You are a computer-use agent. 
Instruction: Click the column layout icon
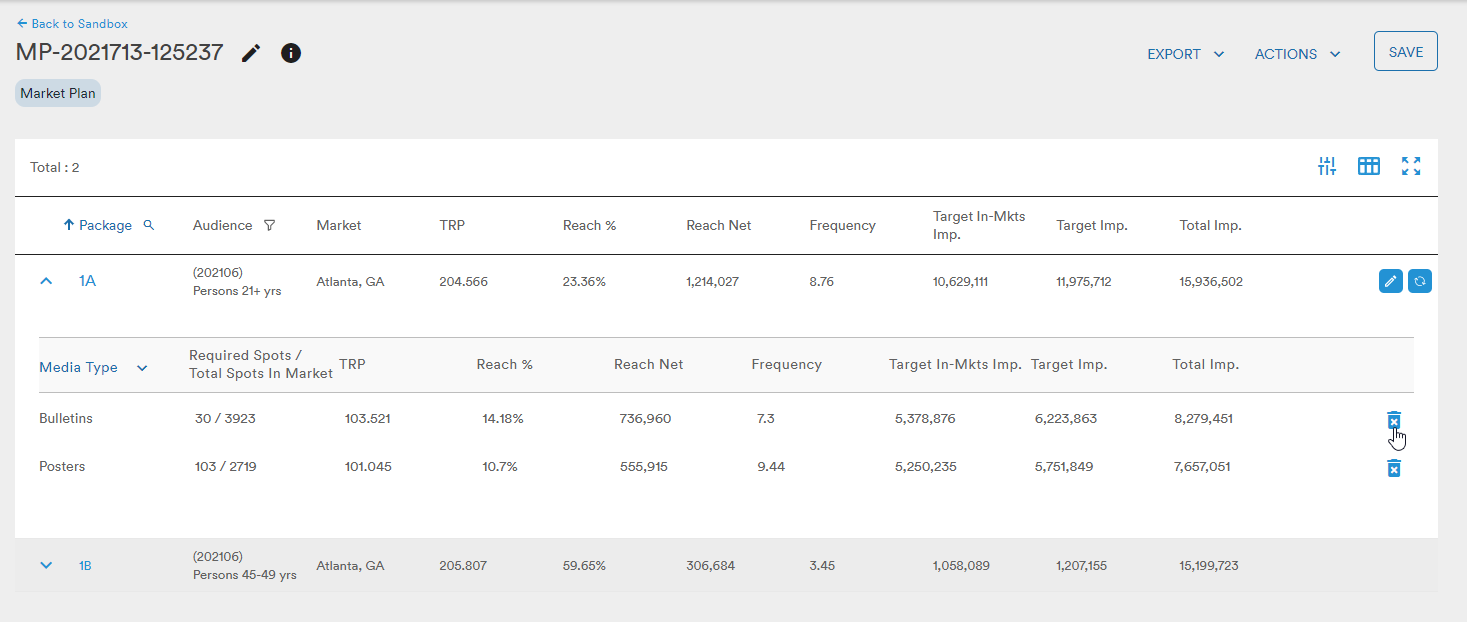pos(1369,167)
